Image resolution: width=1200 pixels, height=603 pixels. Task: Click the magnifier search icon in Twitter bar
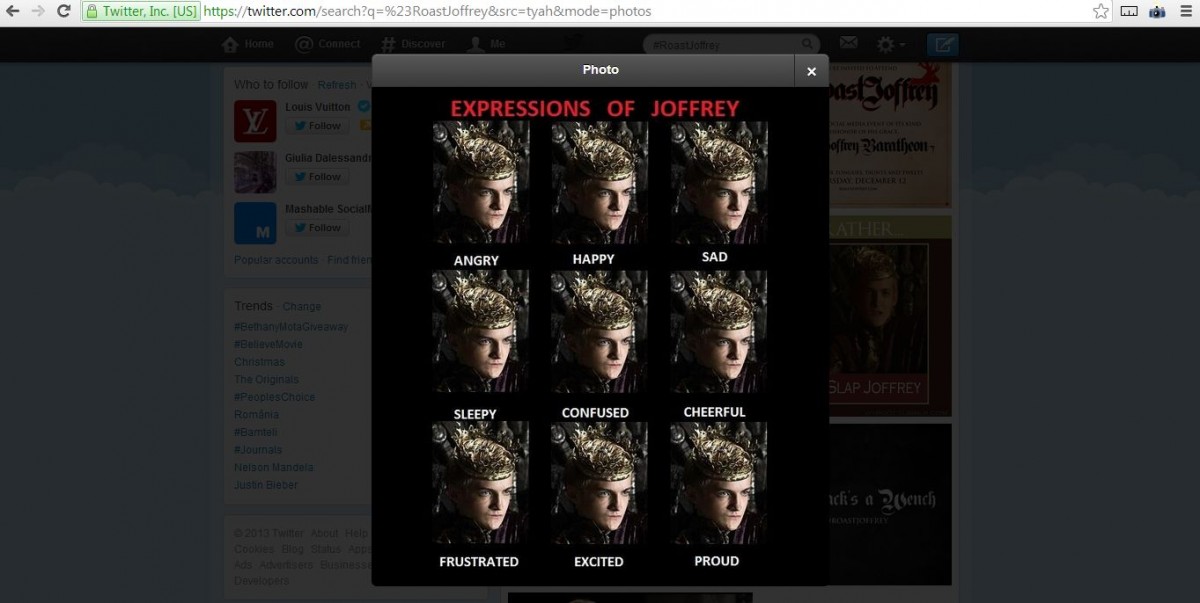pyautogui.click(x=808, y=45)
